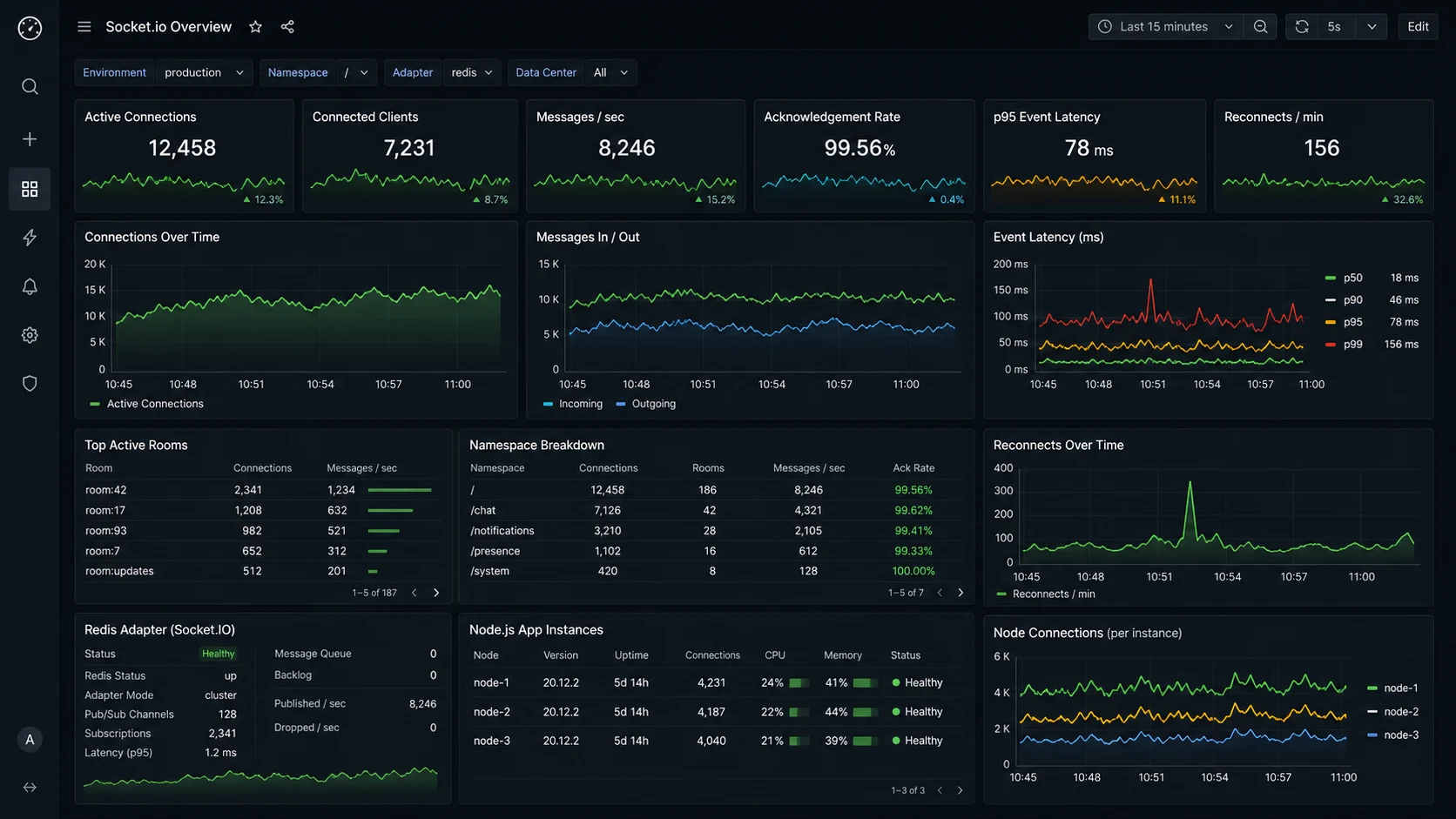Open the shield admin icon in sidebar
1456x819 pixels.
(x=30, y=384)
